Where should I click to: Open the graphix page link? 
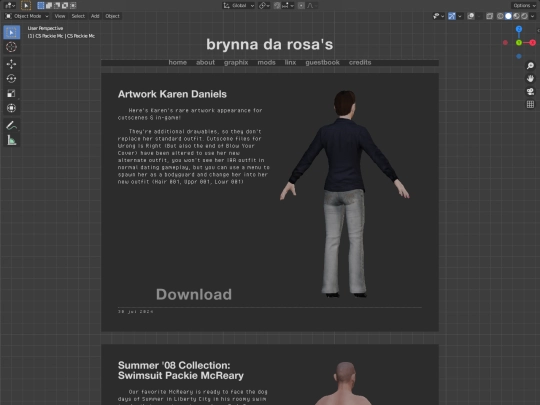coord(236,62)
